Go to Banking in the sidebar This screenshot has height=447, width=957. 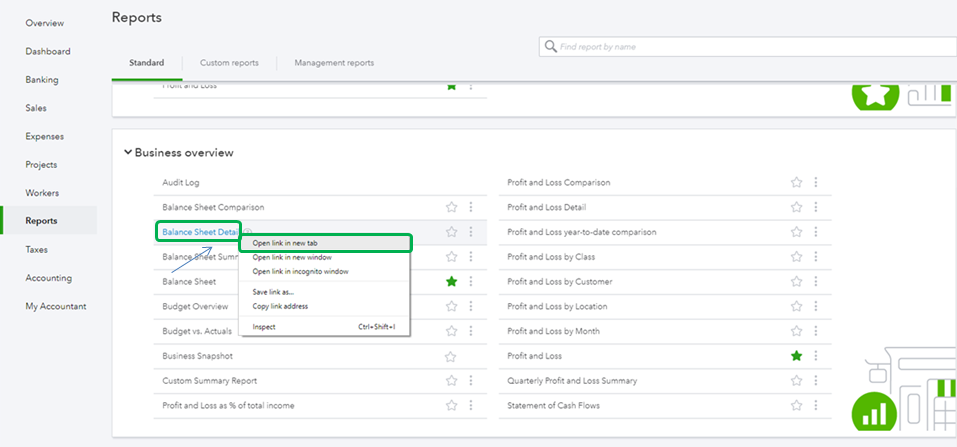click(42, 80)
